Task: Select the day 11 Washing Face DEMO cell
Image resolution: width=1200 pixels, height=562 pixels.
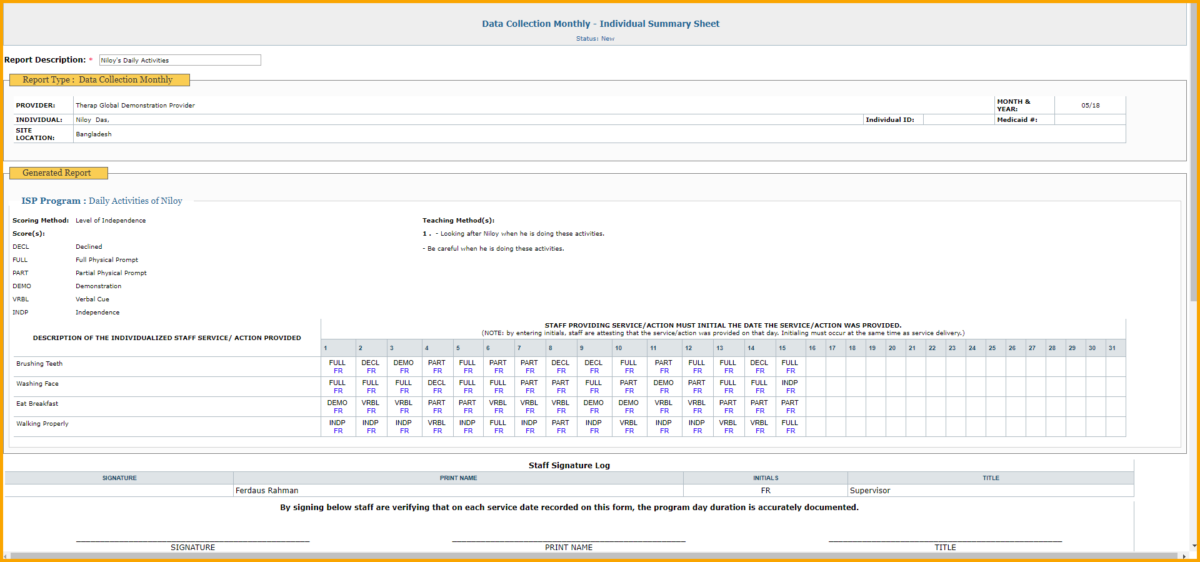Action: point(663,386)
